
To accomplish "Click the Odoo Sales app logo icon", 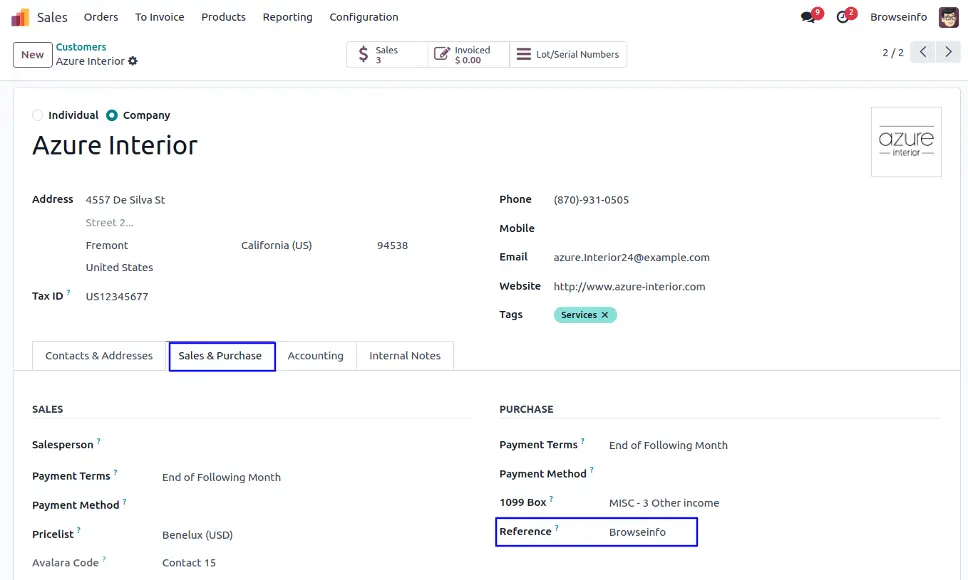I will point(20,17).
